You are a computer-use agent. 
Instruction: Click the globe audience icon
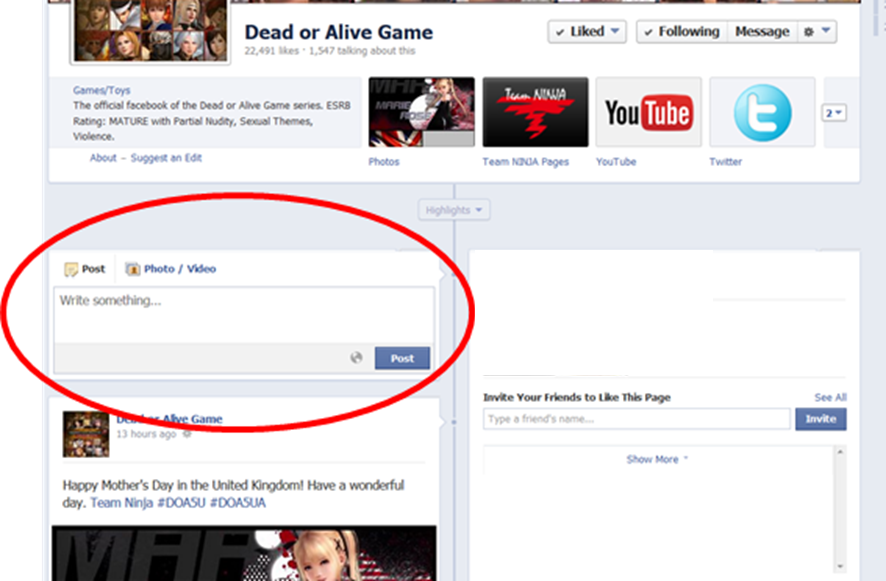pyautogui.click(x=356, y=358)
